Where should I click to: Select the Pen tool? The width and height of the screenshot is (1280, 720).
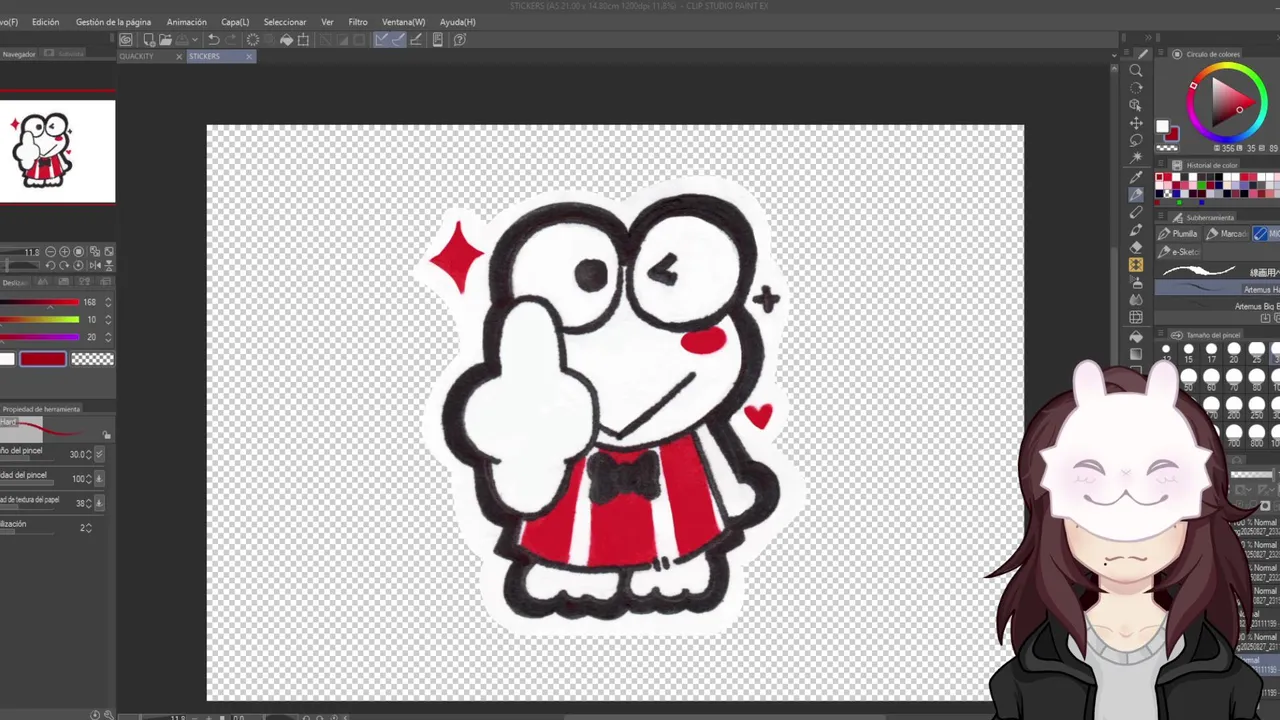click(1136, 194)
